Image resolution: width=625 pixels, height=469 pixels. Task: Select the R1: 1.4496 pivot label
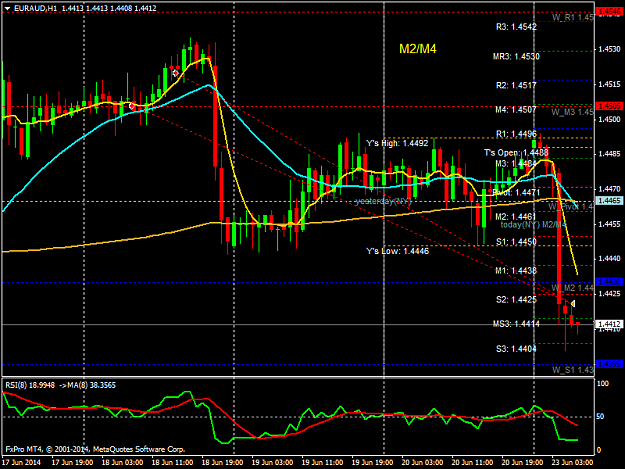tap(516, 134)
